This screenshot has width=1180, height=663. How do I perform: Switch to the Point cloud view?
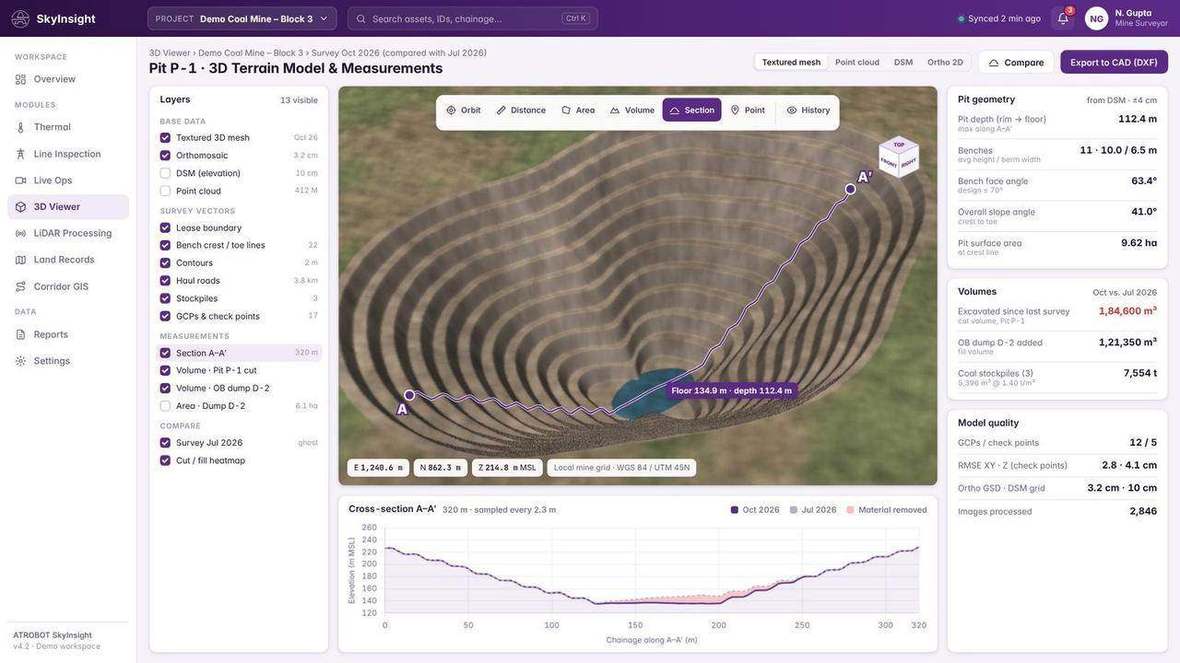(x=856, y=62)
